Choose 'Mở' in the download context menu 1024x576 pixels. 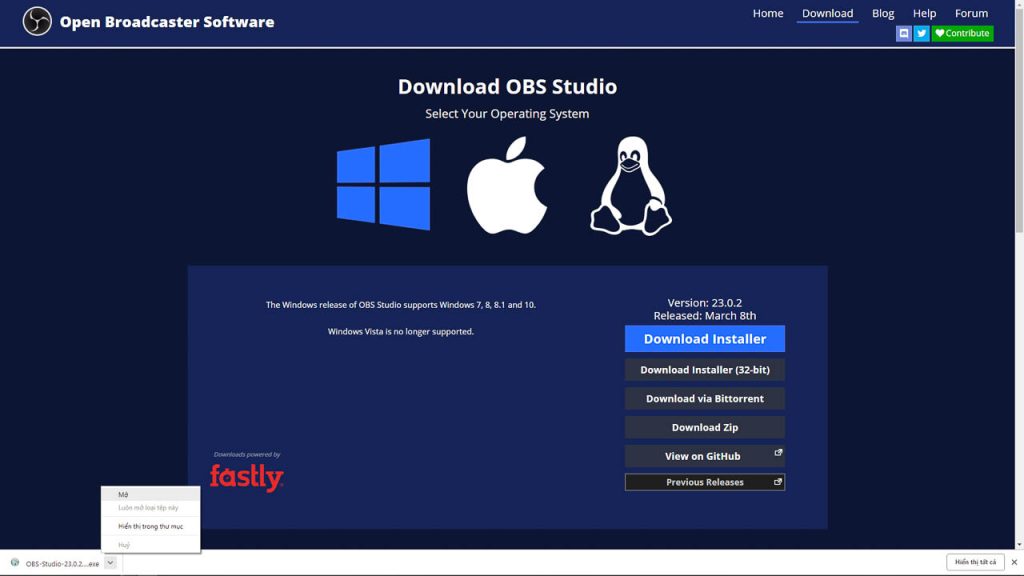[151, 494]
